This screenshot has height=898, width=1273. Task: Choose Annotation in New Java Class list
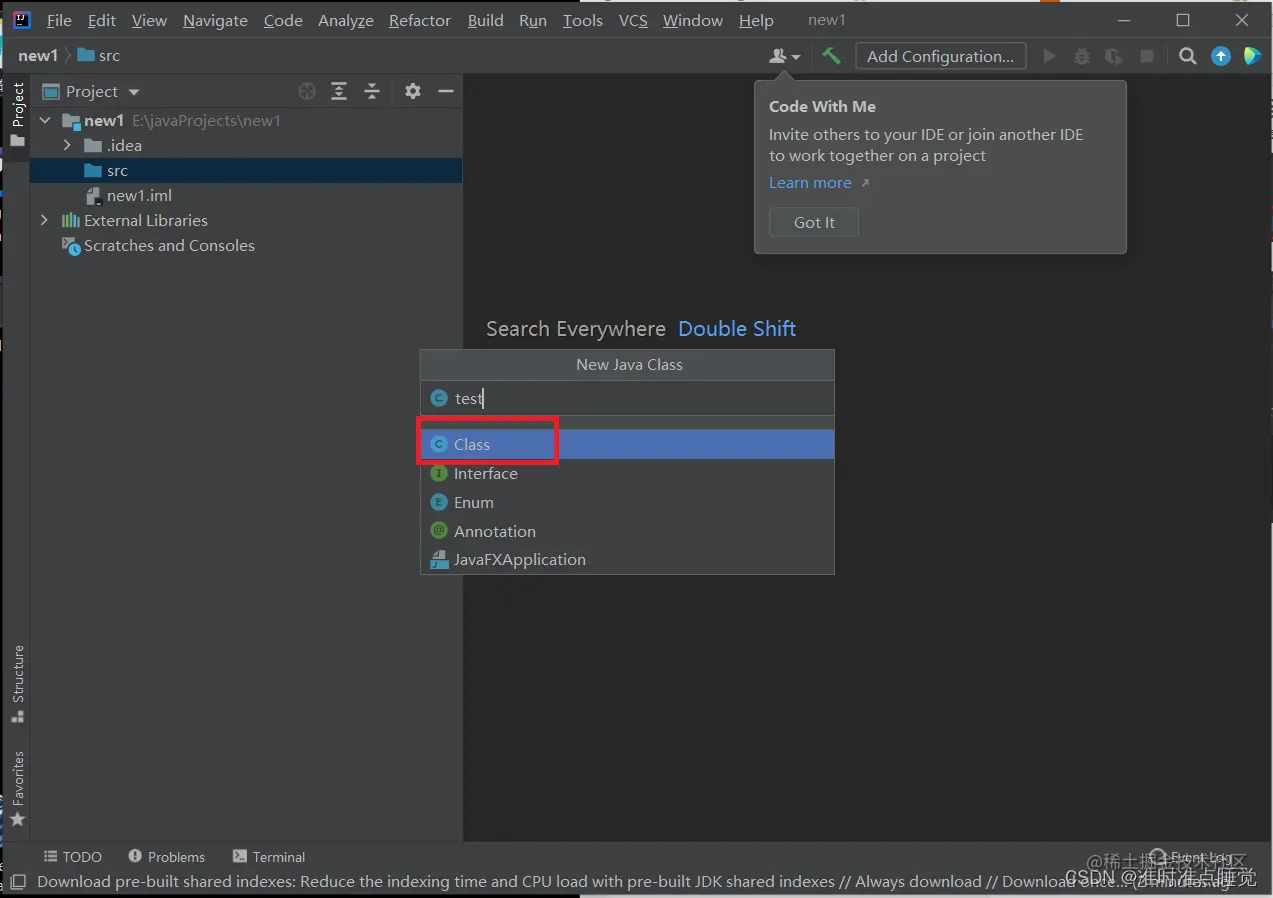point(627,531)
